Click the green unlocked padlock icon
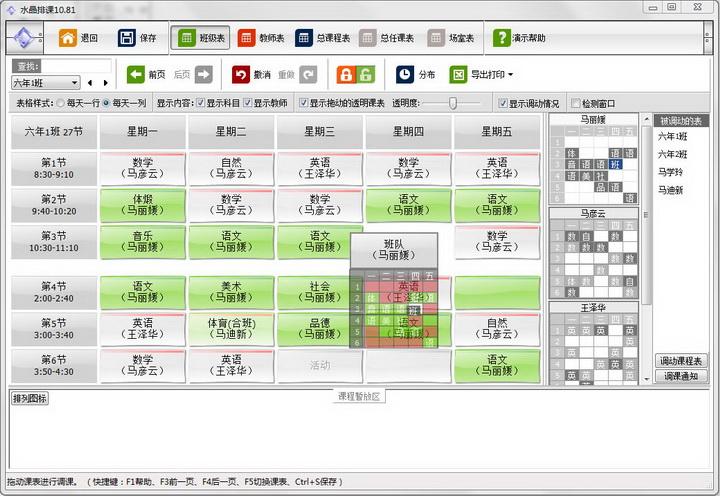Screen dimensions: 720x496 click(366, 74)
